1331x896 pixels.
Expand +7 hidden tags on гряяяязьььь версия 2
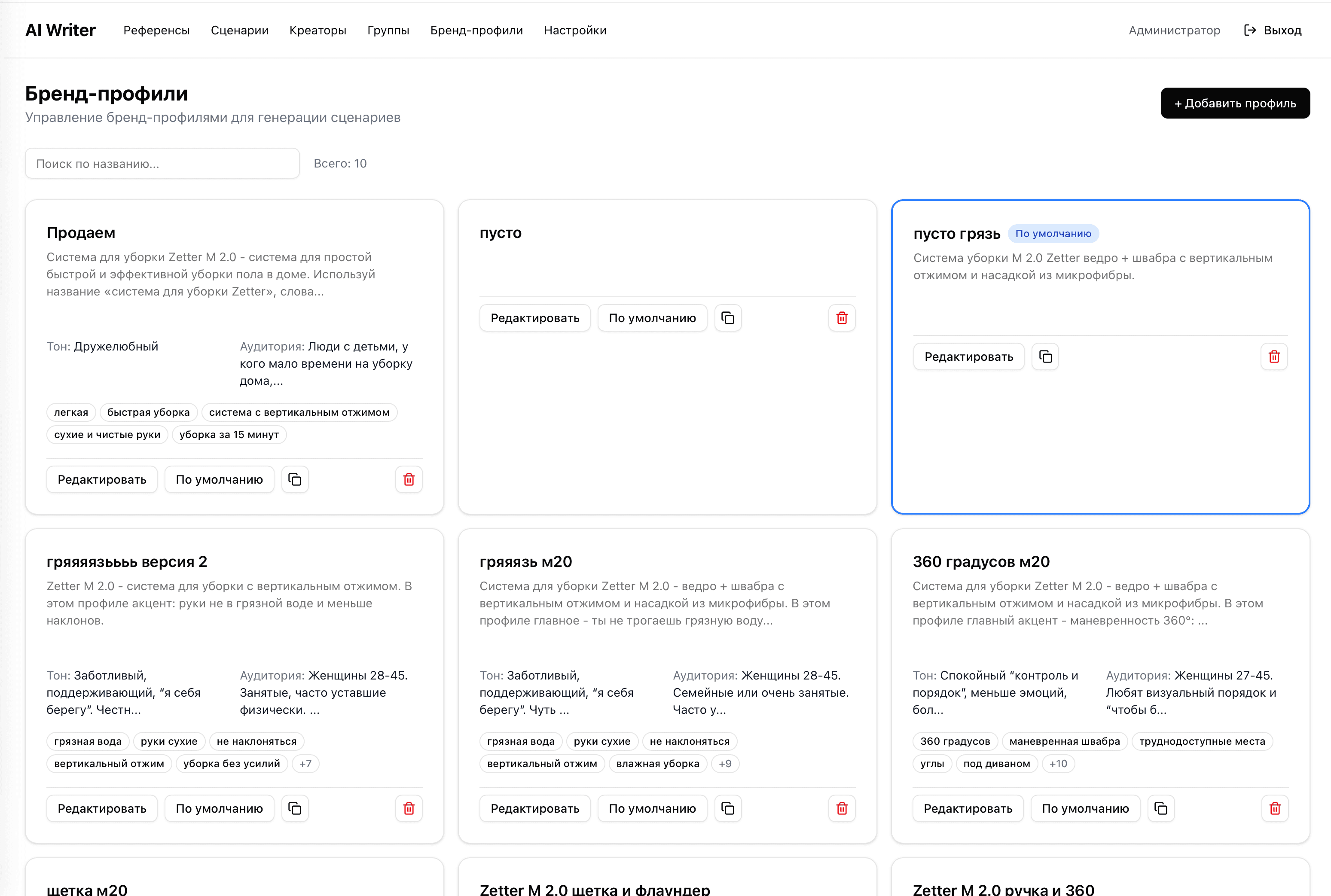pyautogui.click(x=305, y=763)
